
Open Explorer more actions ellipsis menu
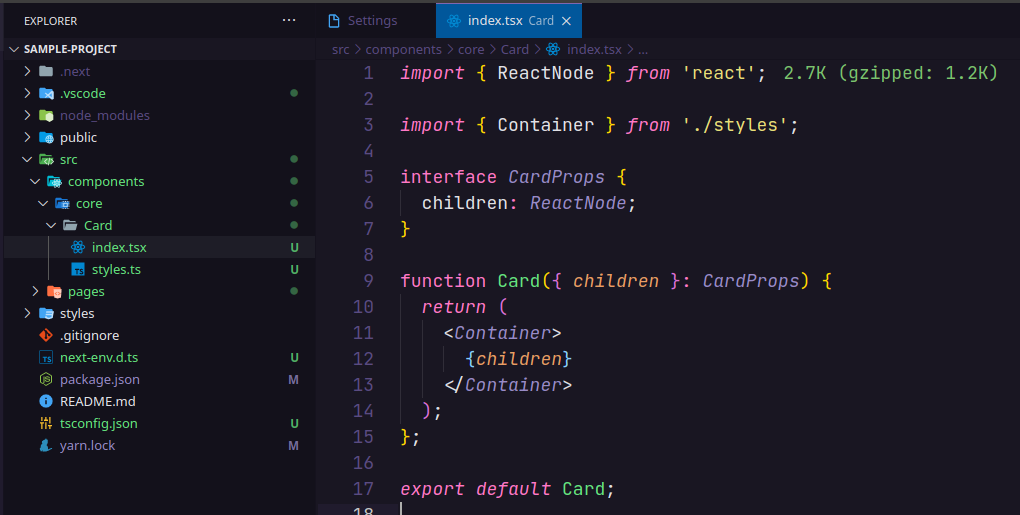(x=289, y=21)
